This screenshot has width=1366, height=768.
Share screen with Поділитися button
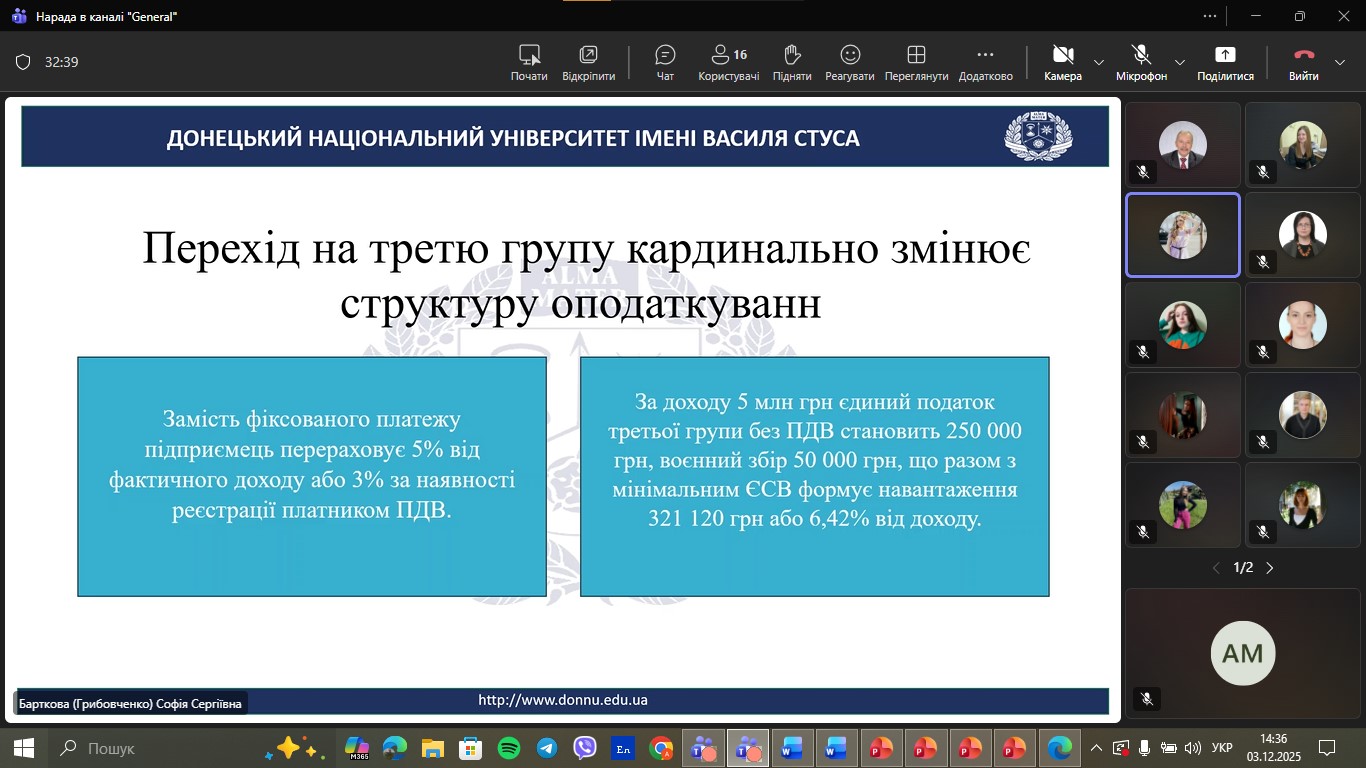click(1225, 62)
